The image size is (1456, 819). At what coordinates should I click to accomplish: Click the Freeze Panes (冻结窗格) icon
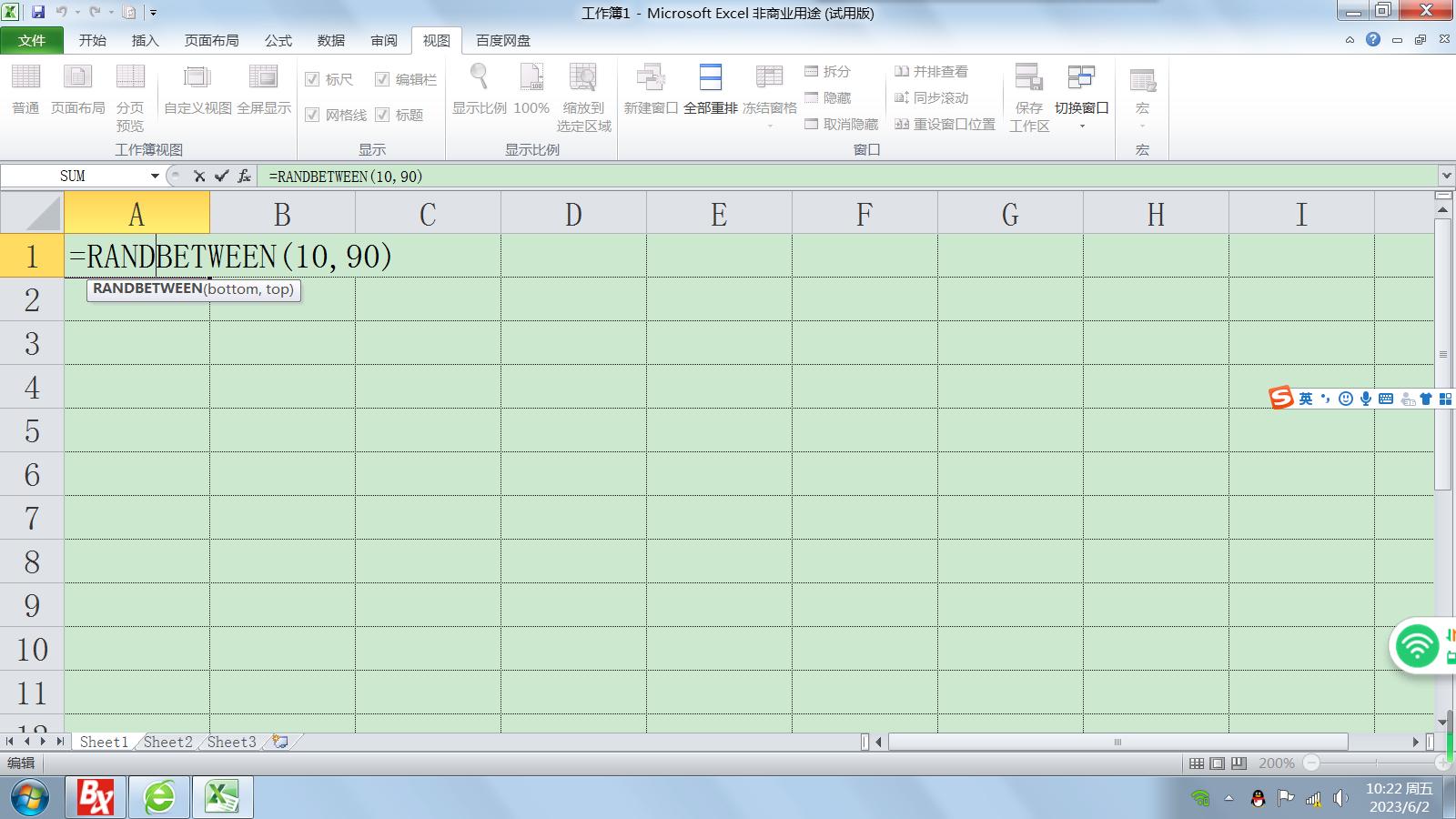(769, 80)
